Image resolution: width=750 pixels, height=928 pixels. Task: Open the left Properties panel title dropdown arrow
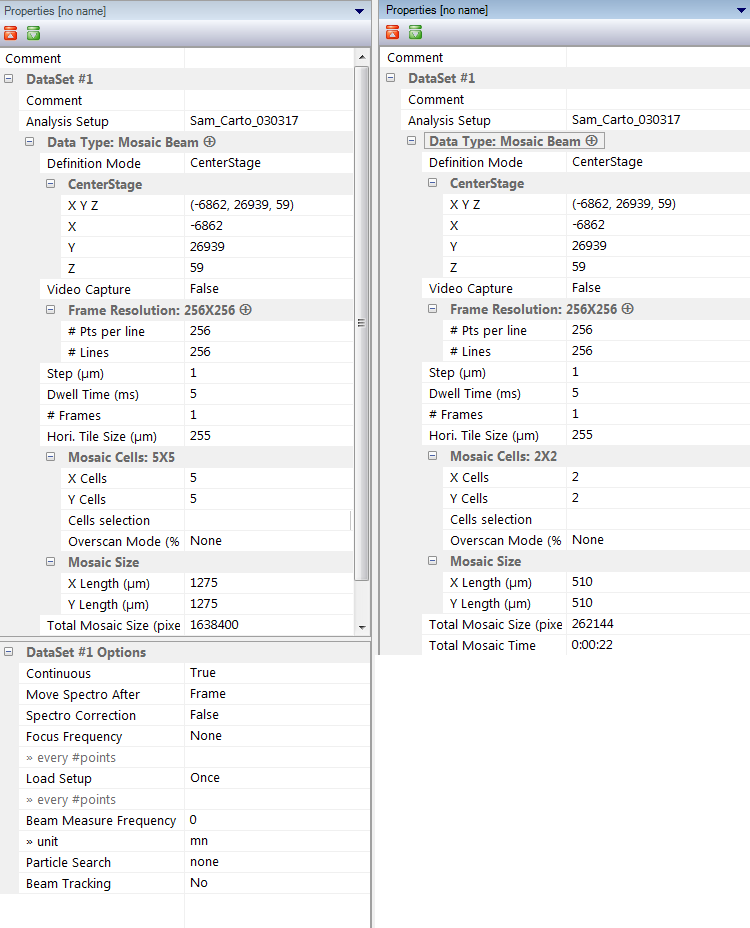pyautogui.click(x=360, y=11)
